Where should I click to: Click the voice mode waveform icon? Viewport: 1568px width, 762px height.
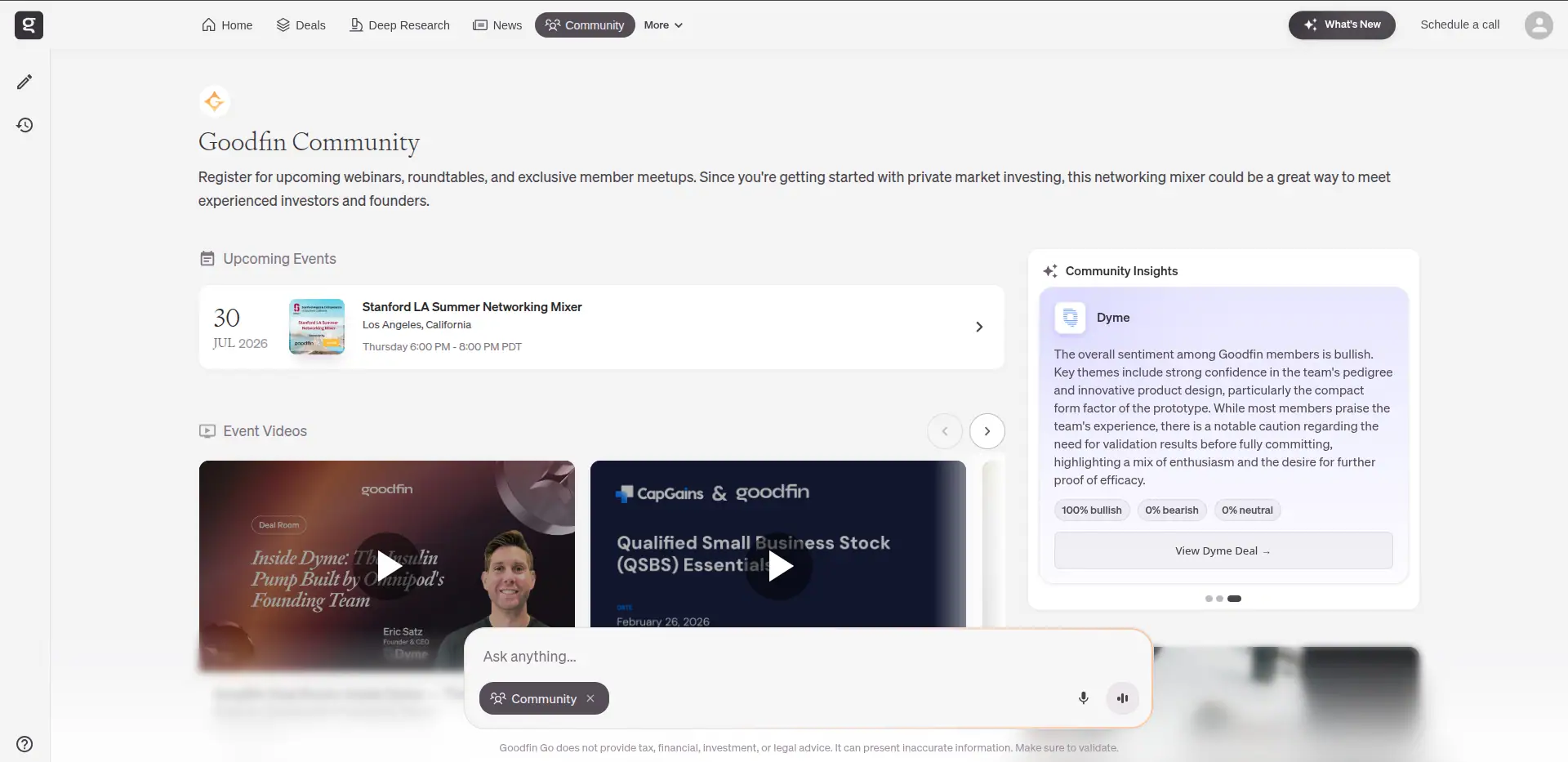(1122, 698)
